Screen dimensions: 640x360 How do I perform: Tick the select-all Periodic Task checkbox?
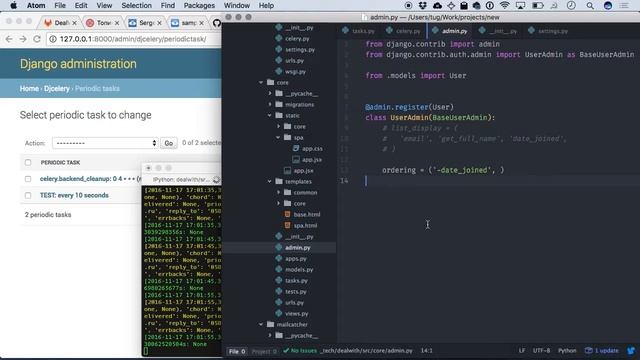coord(28,162)
